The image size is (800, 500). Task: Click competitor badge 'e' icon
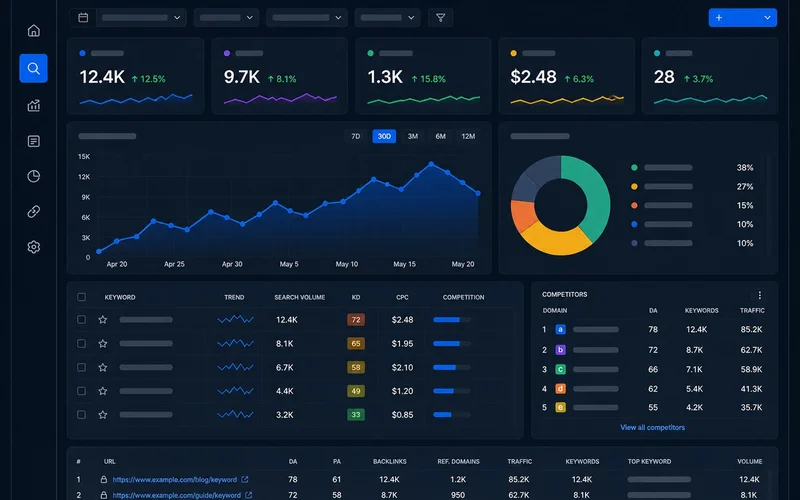point(560,408)
